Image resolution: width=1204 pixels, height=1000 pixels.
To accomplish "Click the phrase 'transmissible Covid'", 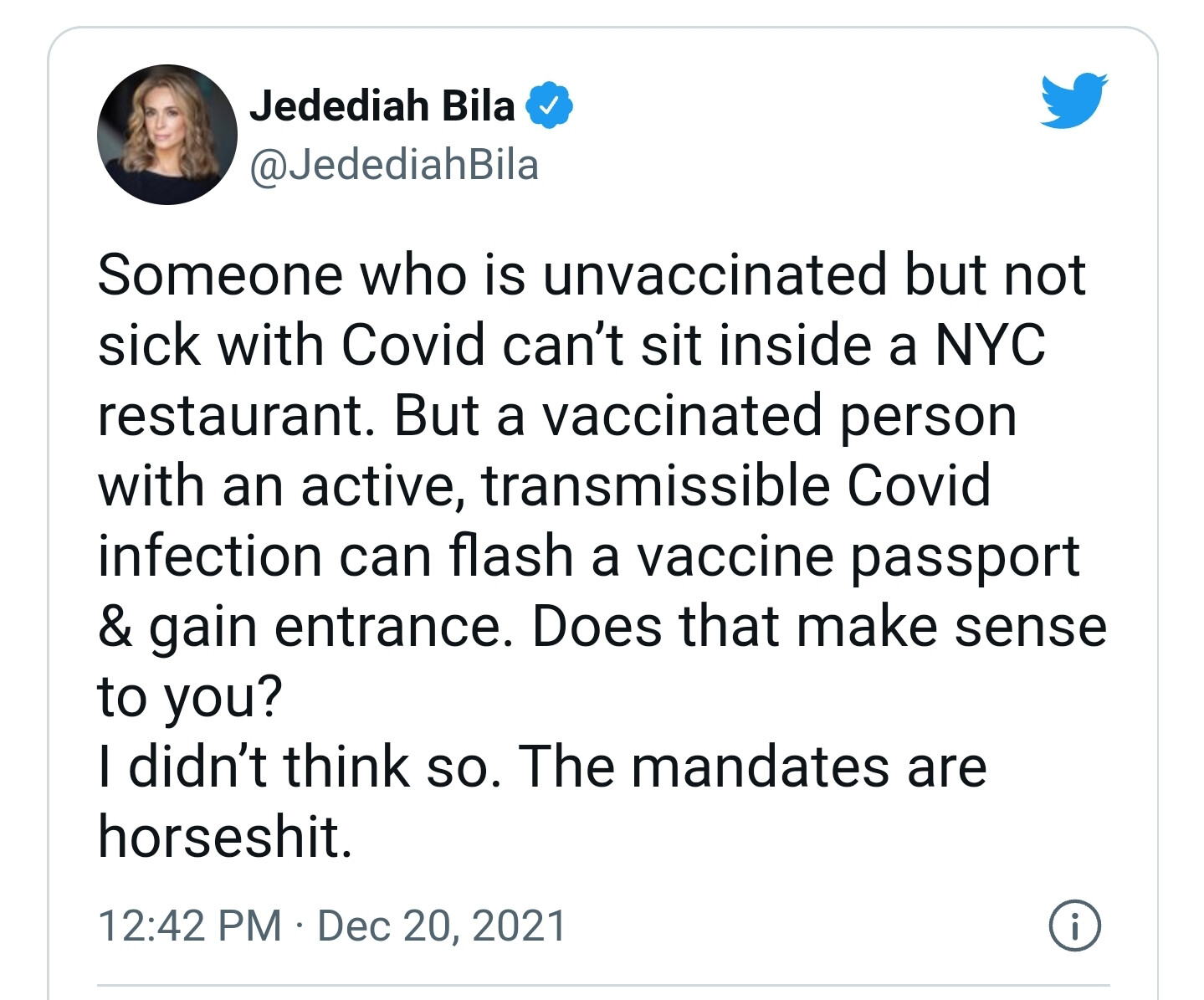I will pos(736,485).
